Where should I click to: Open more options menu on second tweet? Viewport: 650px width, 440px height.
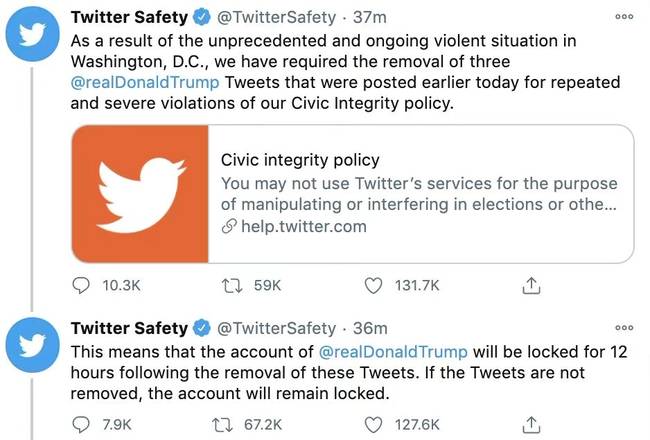(625, 327)
